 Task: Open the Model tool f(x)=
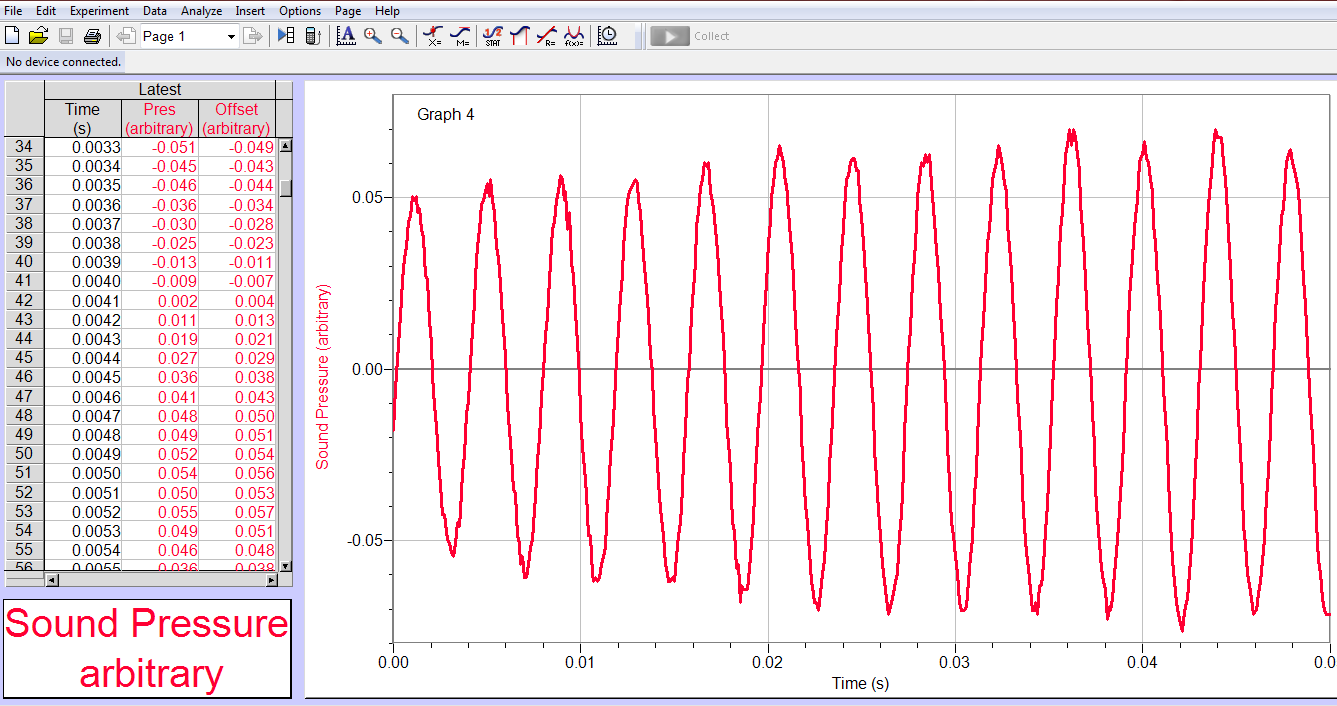point(576,35)
